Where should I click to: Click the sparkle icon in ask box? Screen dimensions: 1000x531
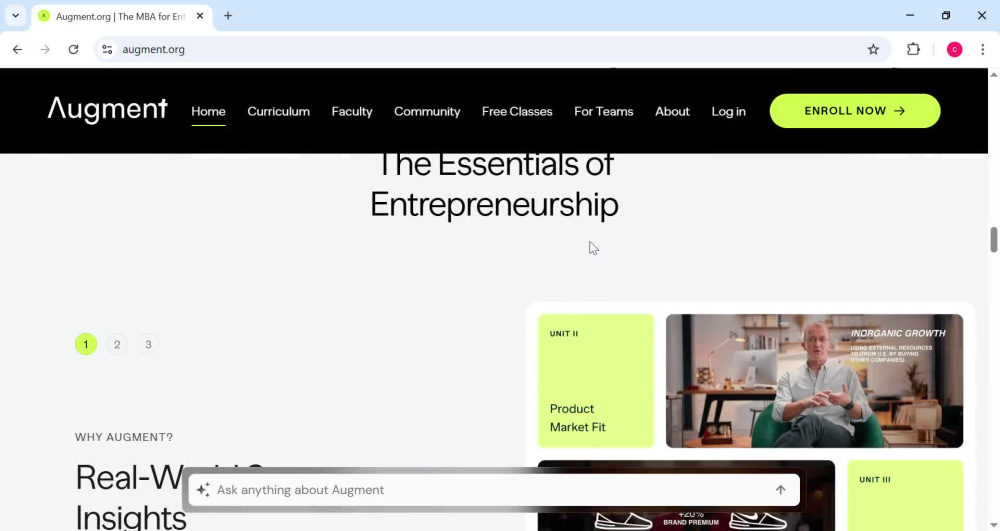(x=203, y=490)
